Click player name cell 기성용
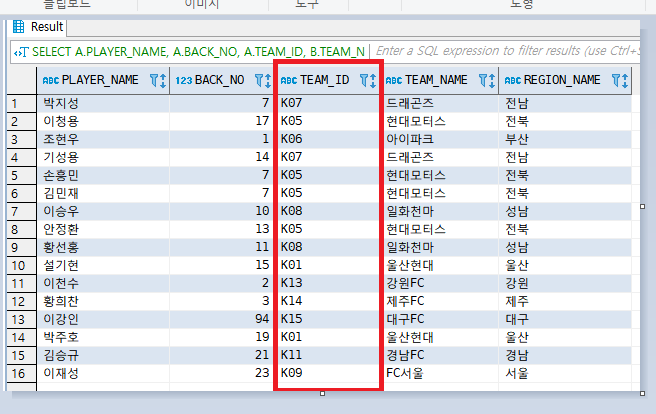Screen dimensions: 656x414 103,157
